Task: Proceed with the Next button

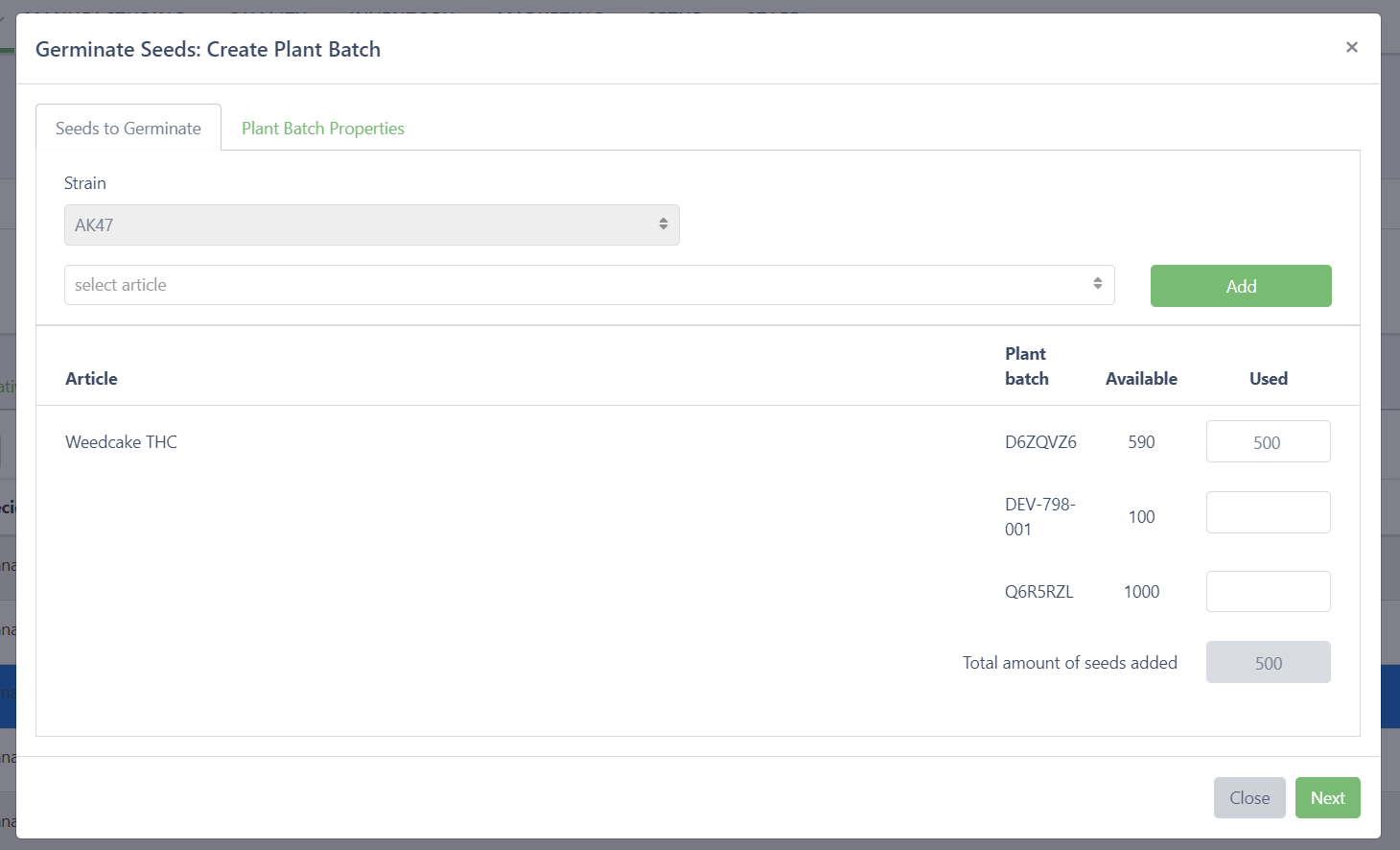Action: 1327,798
